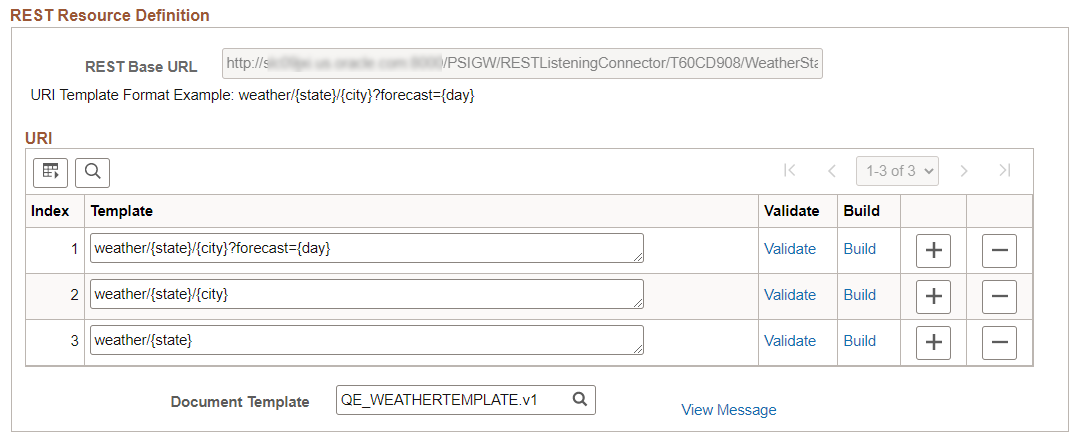Click the REST Base URL field
1080x442 pixels.
click(522, 63)
